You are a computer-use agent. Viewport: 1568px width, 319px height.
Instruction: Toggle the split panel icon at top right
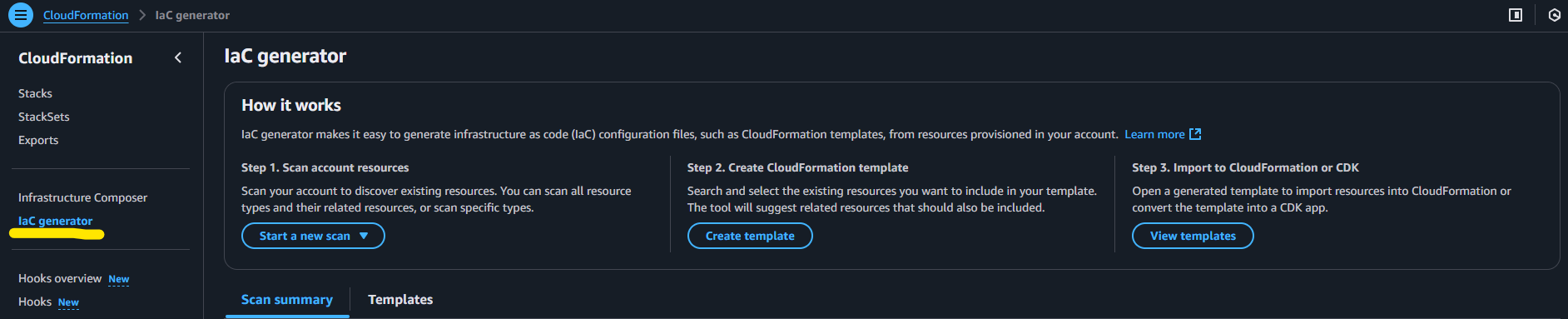coord(1516,15)
